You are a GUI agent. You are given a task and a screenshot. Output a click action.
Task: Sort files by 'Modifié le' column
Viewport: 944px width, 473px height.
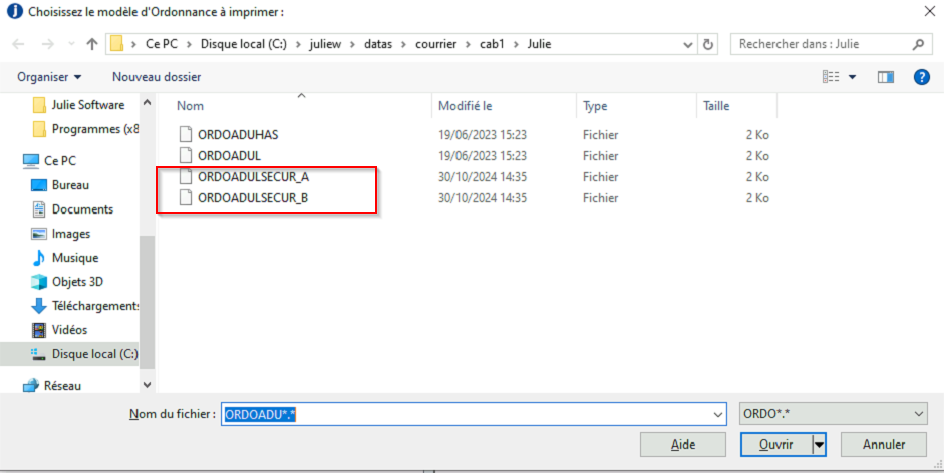pyautogui.click(x=465, y=106)
